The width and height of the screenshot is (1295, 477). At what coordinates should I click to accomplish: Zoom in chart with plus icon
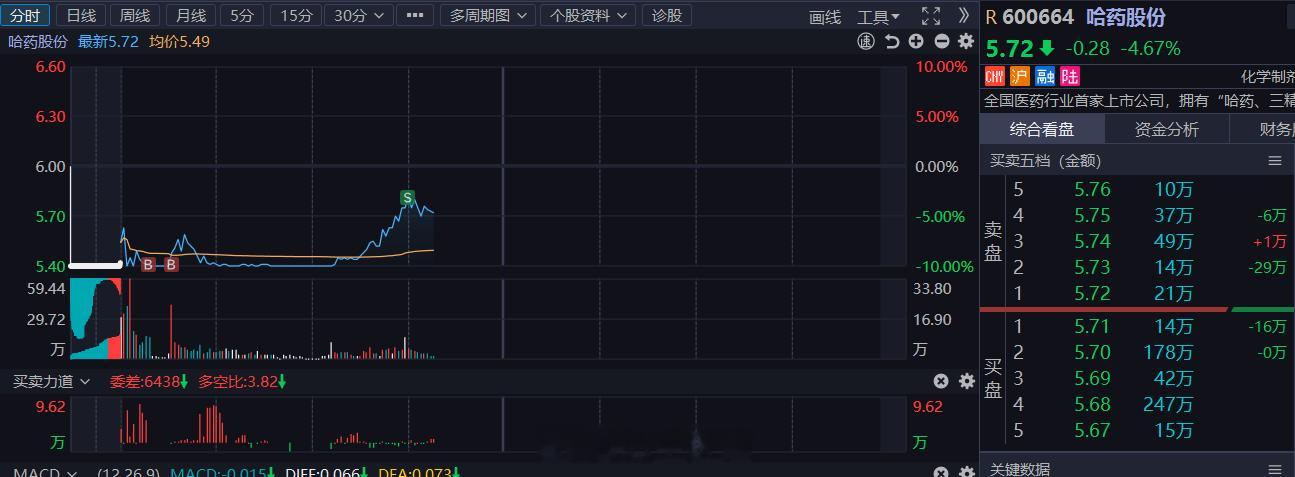point(916,41)
